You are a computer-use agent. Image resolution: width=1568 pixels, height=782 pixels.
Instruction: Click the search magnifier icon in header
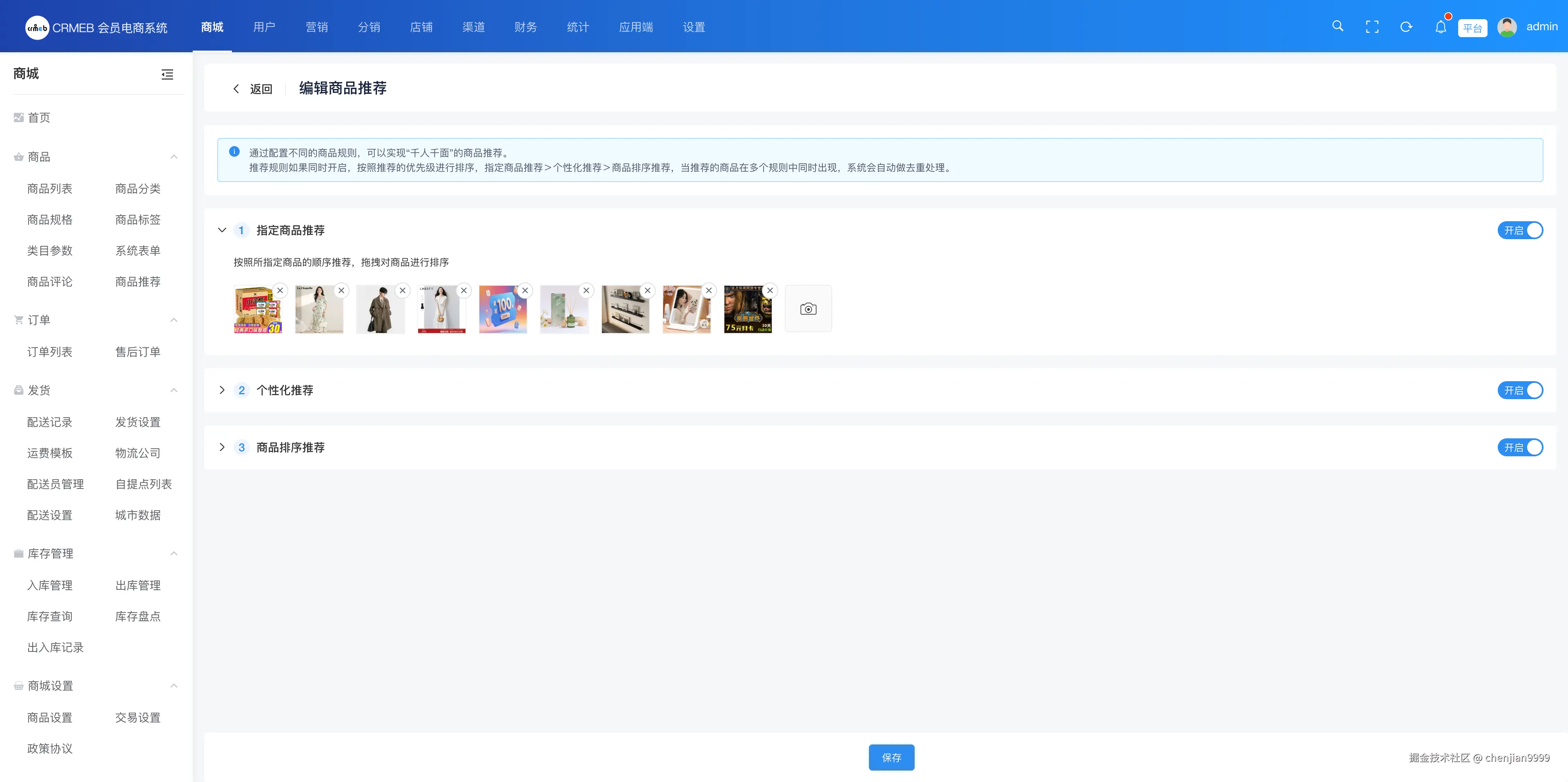(x=1337, y=26)
